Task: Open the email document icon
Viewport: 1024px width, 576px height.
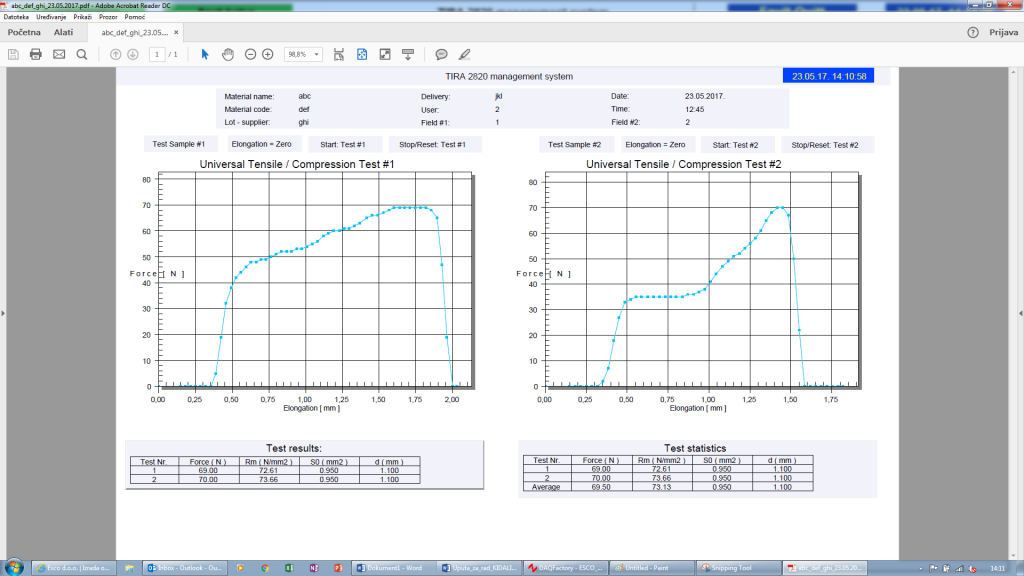Action: (x=59, y=55)
